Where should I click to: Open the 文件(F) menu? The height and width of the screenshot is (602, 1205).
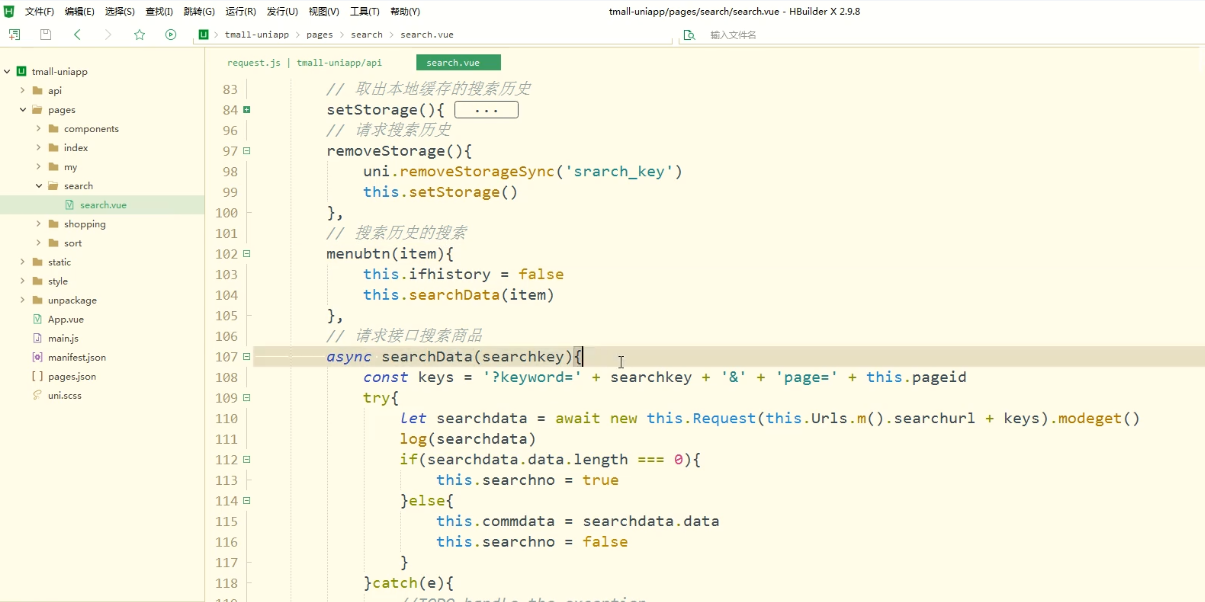(39, 11)
